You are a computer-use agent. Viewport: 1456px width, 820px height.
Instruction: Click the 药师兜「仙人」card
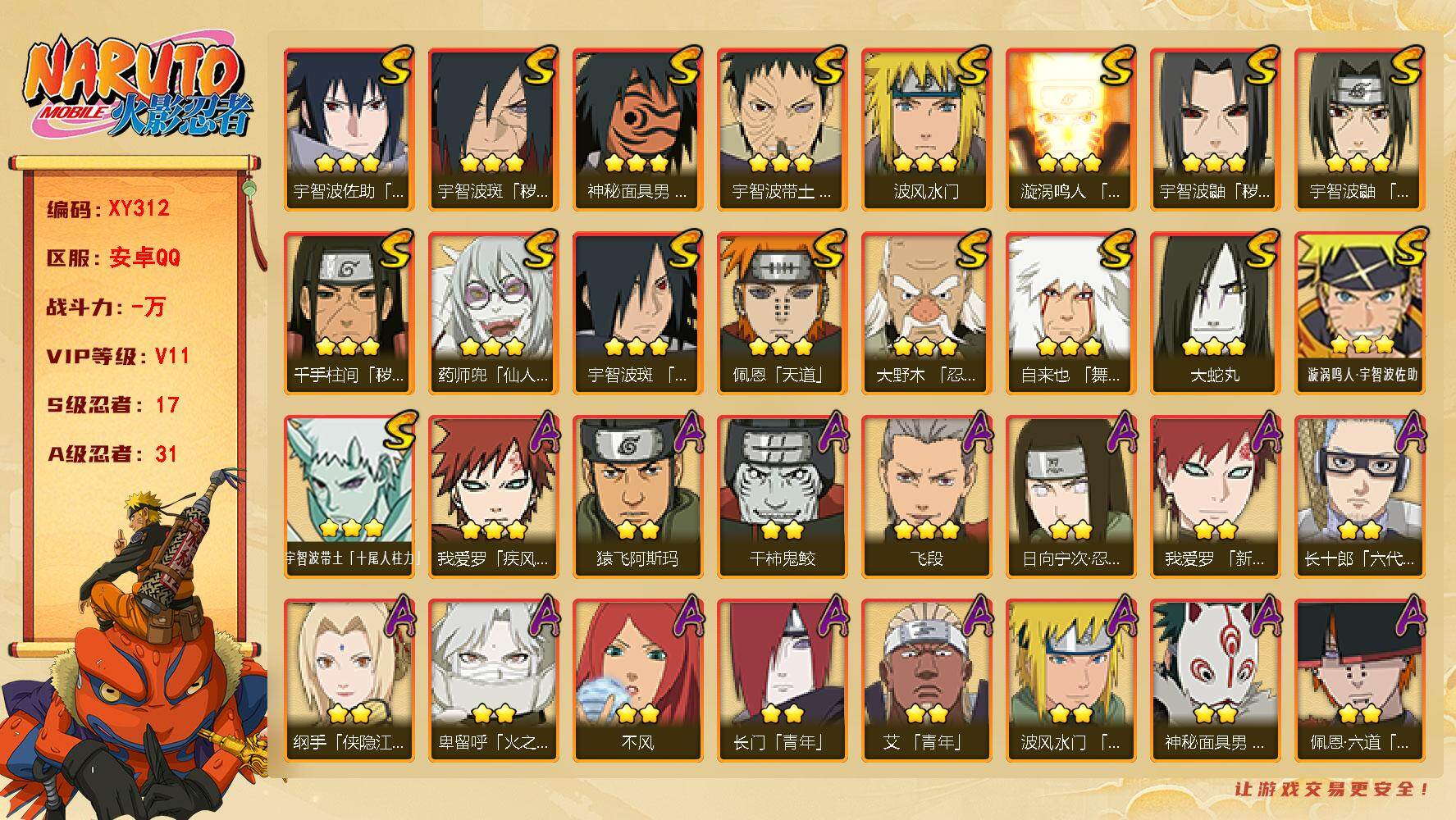[493, 312]
